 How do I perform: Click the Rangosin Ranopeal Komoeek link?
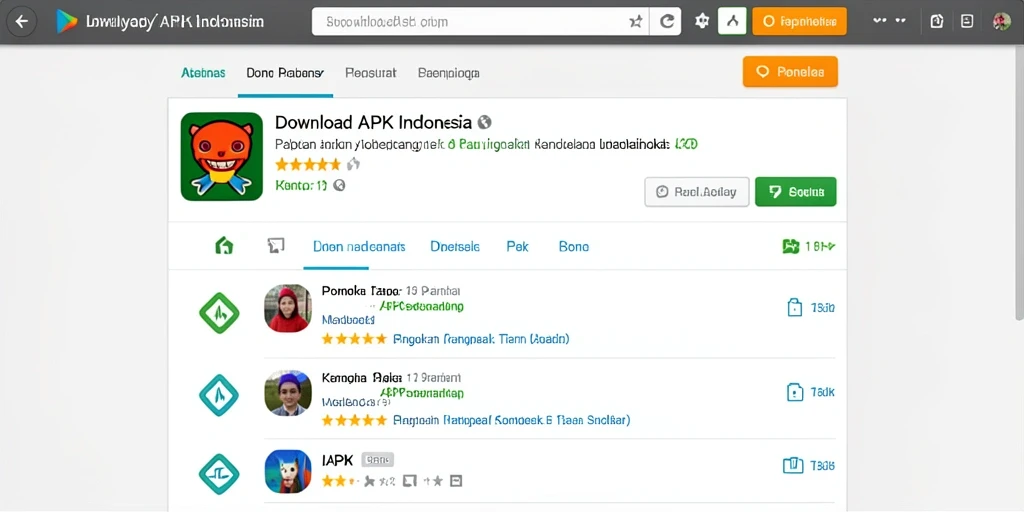[511, 421]
